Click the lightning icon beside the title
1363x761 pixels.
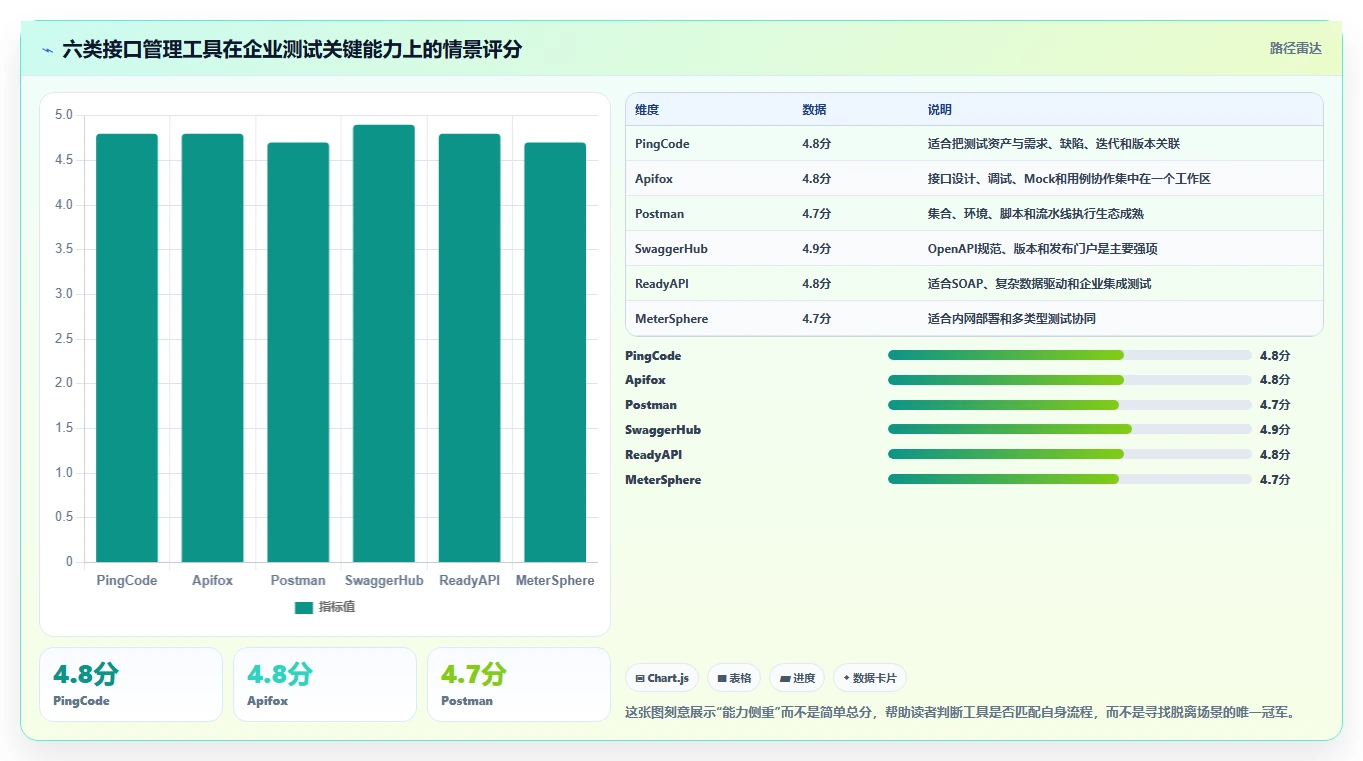(x=48, y=50)
